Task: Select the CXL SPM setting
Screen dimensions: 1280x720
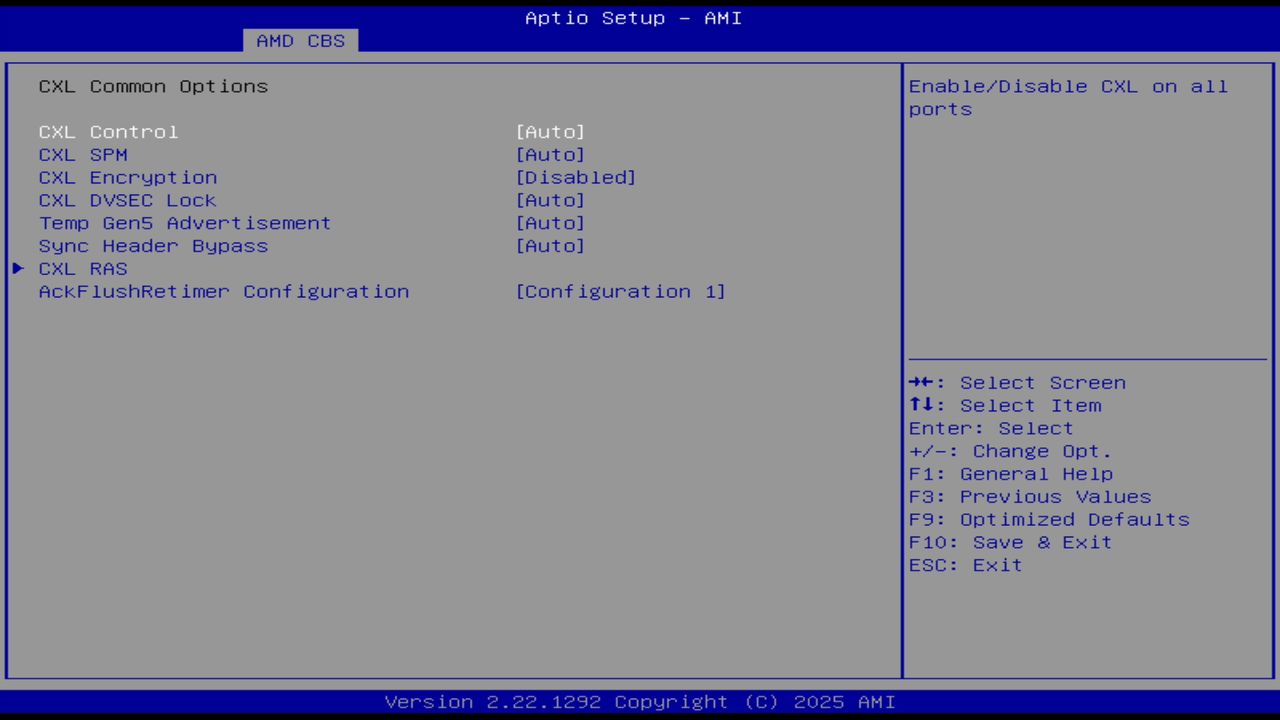Action: tap(83, 155)
